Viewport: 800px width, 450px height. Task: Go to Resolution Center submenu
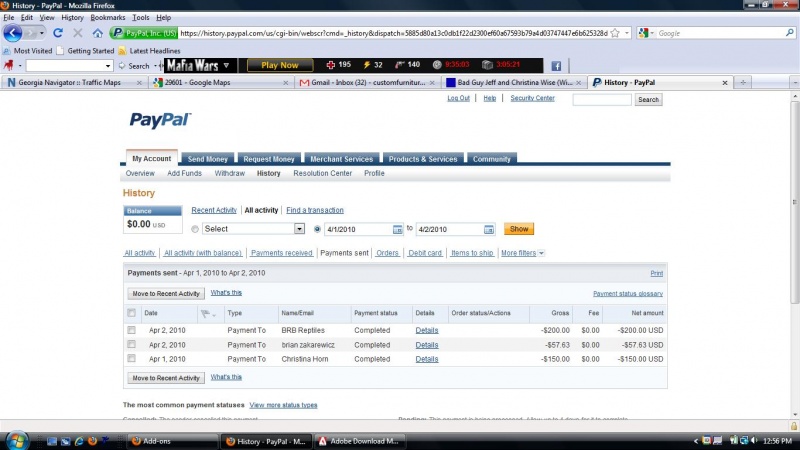click(x=322, y=173)
